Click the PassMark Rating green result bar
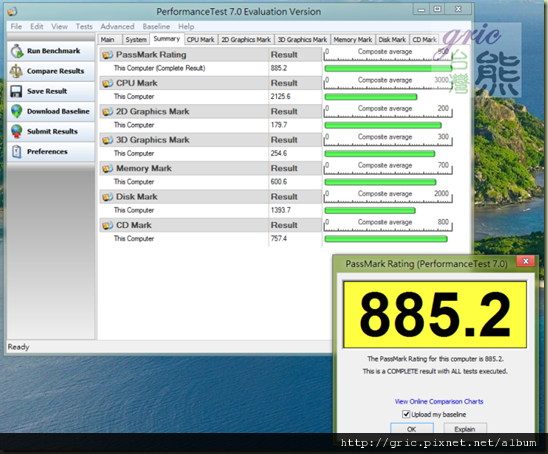The height and width of the screenshot is (454, 548). point(388,69)
